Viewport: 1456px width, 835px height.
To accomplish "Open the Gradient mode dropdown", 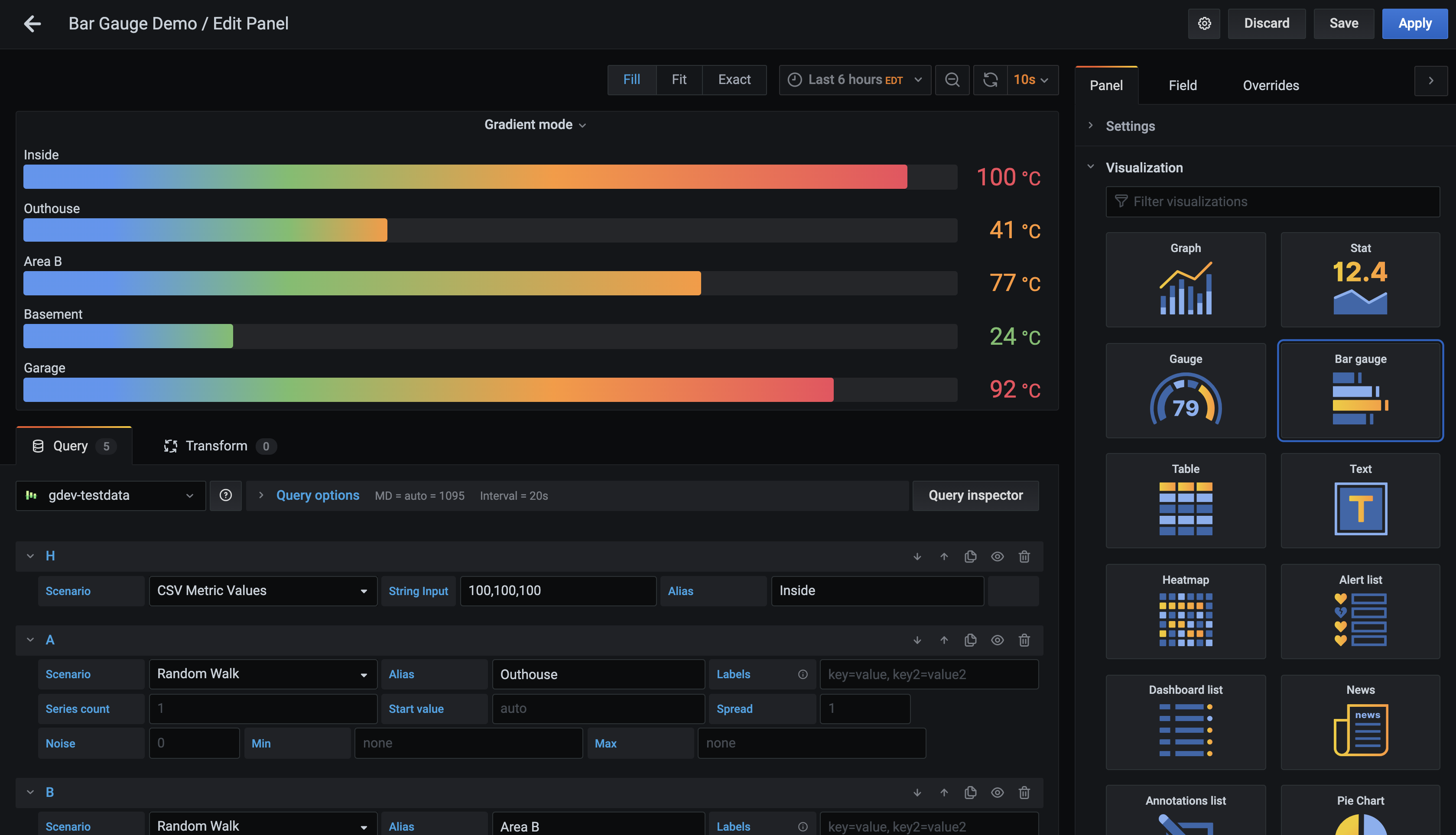I will [x=535, y=124].
